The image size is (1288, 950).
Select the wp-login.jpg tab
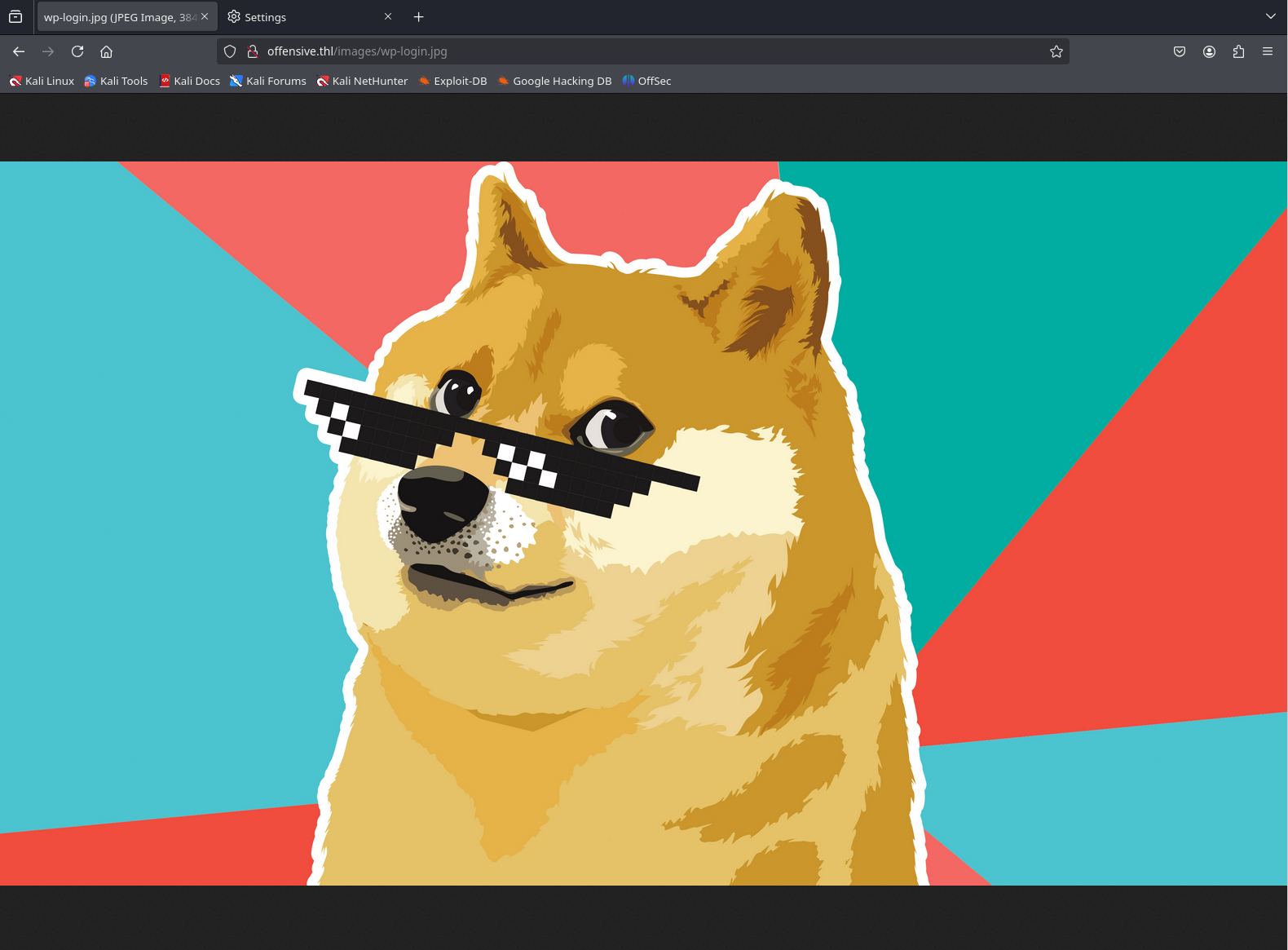tap(118, 17)
